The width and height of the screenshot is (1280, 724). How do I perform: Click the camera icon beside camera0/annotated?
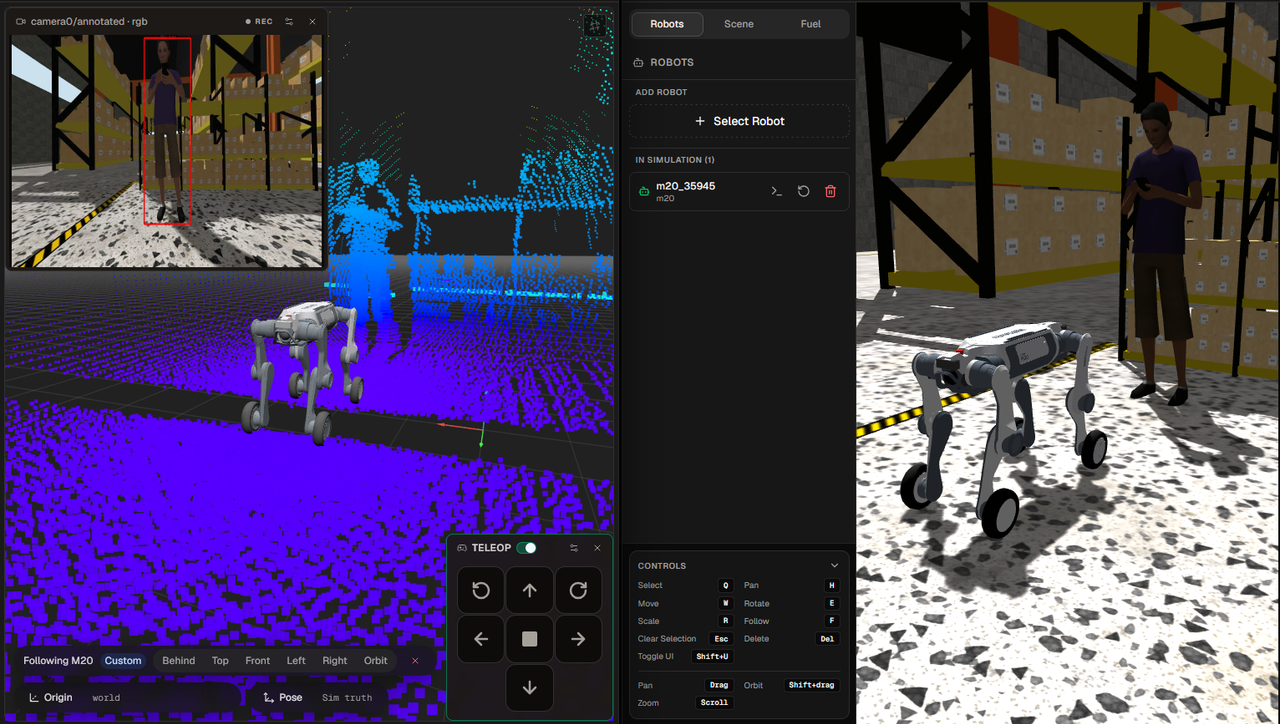coord(21,21)
